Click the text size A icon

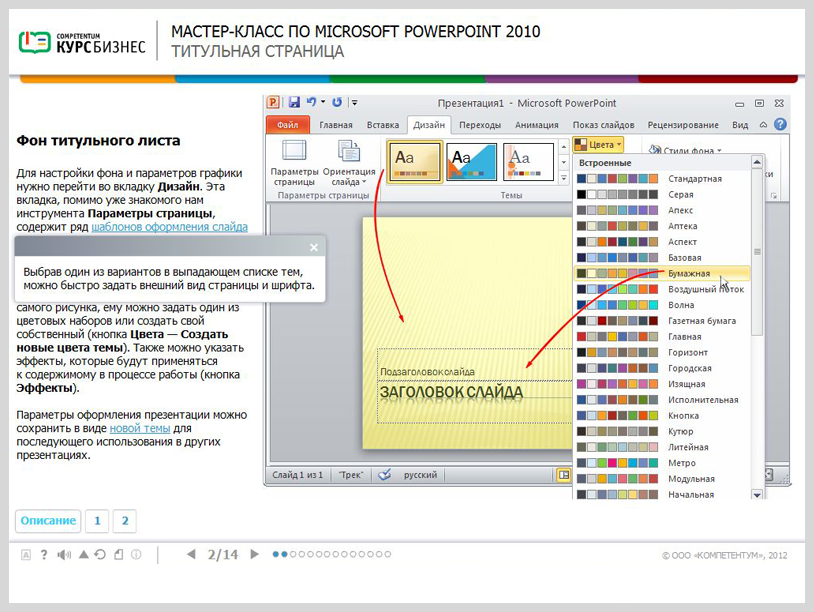[25, 555]
